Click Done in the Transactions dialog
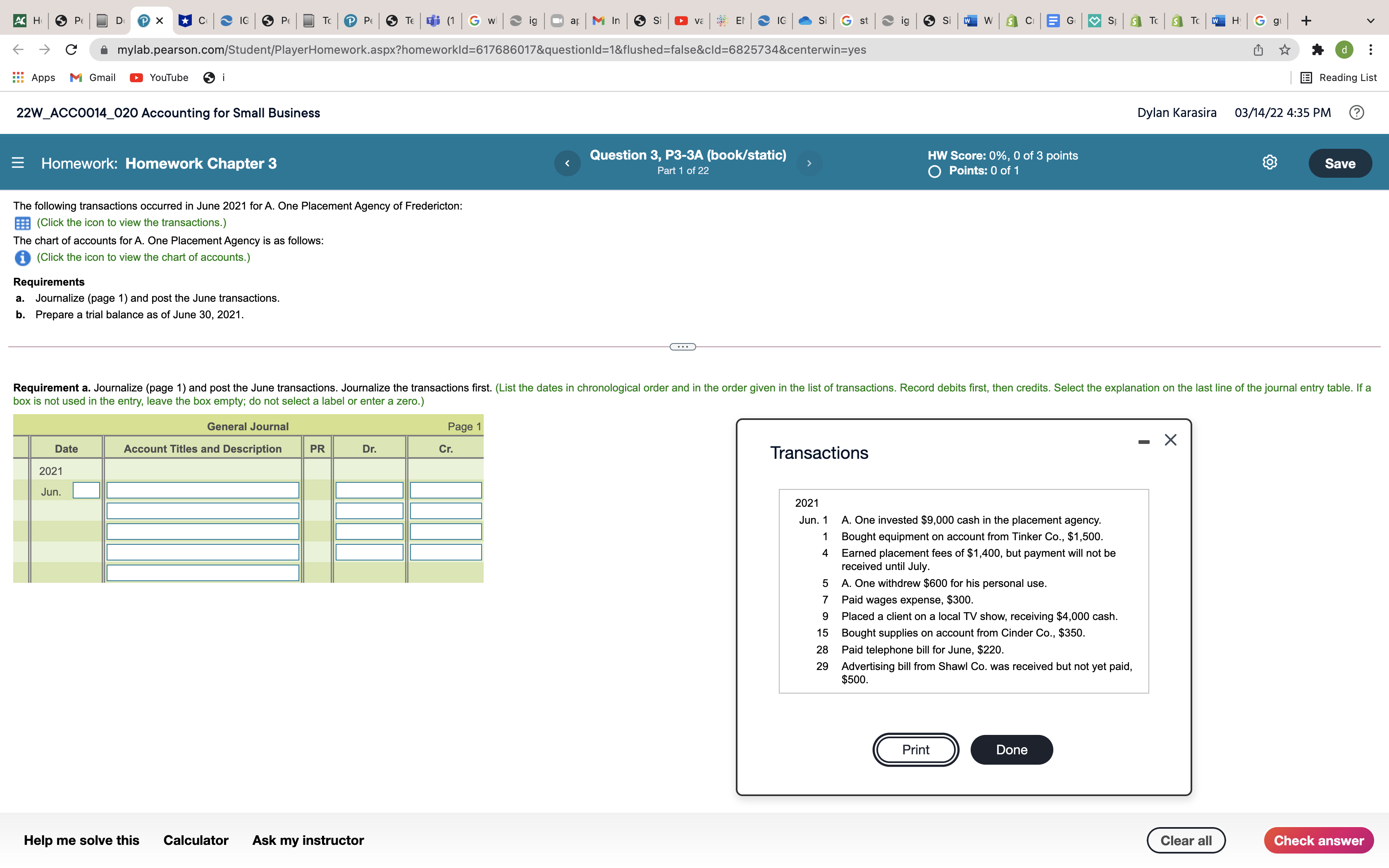 pos(1011,750)
